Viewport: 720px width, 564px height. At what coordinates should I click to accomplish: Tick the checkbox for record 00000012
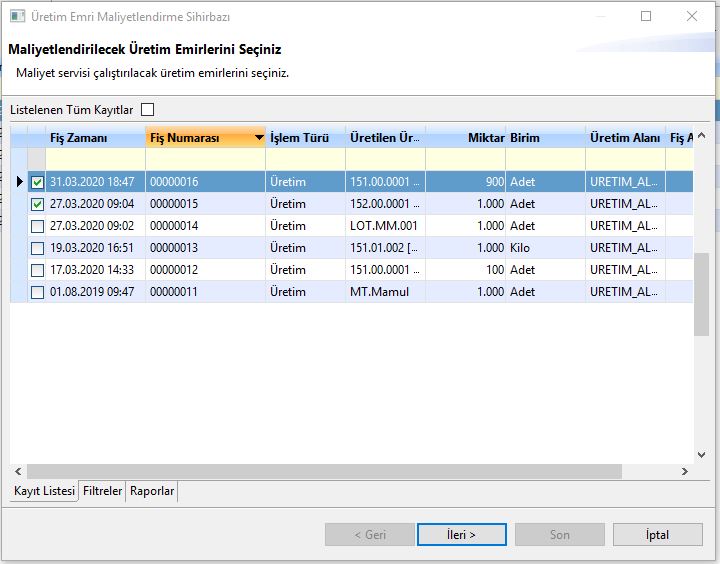(37, 270)
